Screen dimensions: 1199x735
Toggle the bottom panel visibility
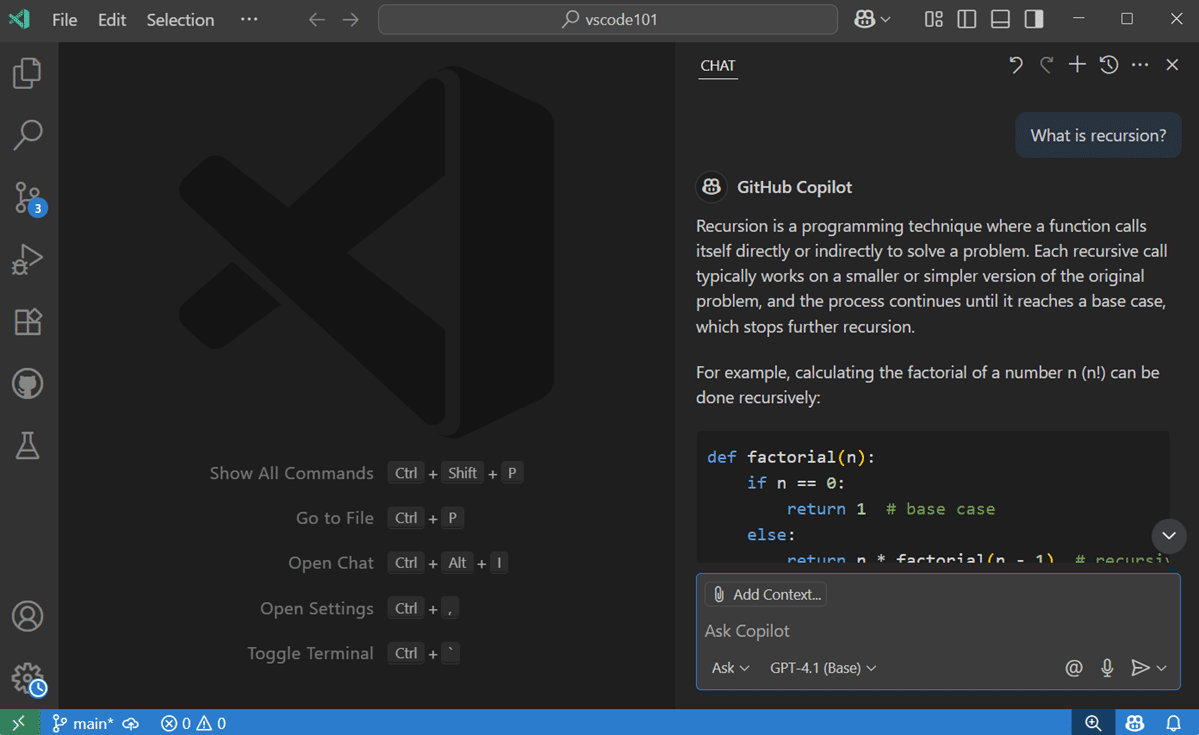tap(999, 18)
